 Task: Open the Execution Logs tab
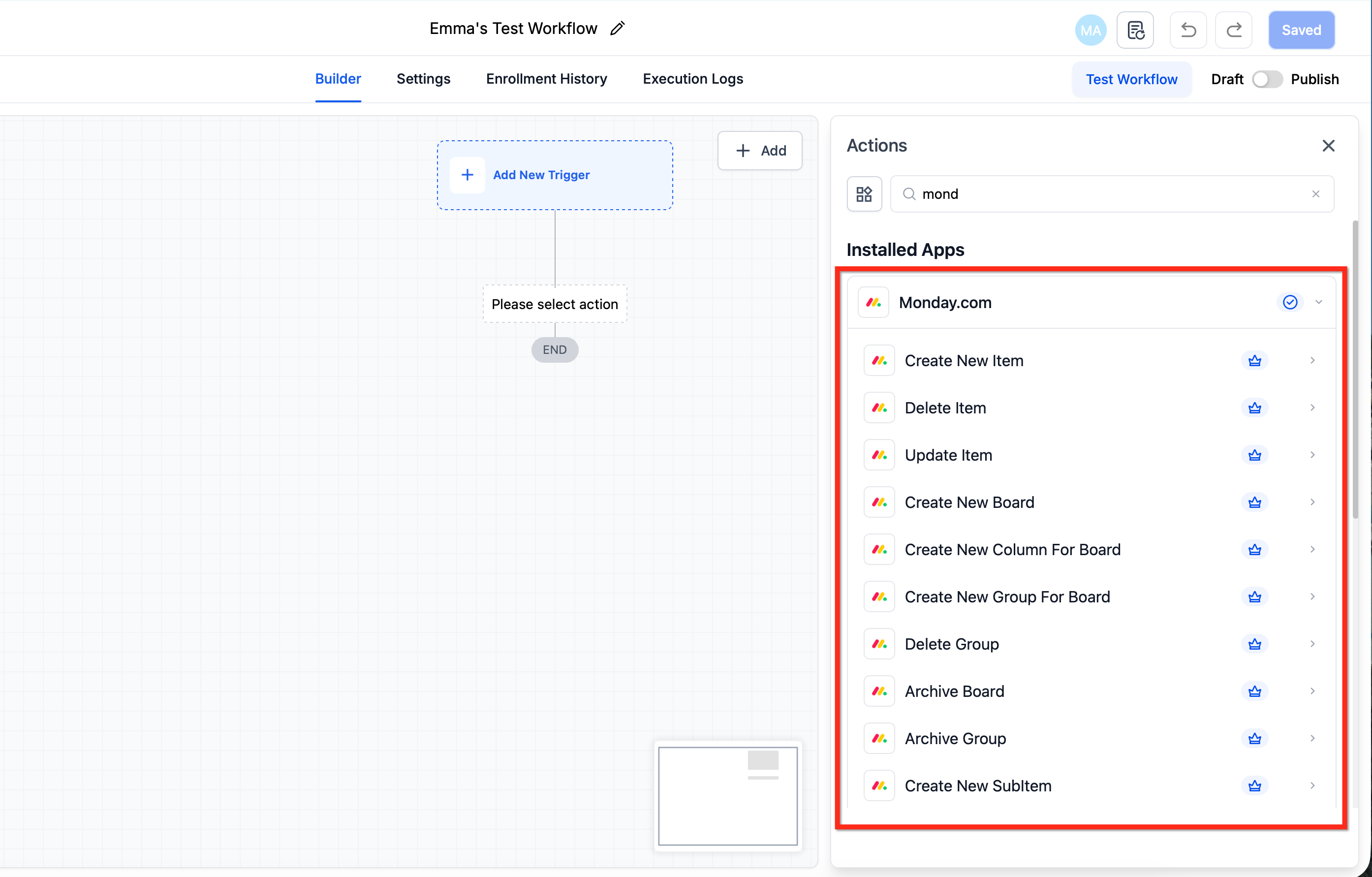[x=693, y=79]
